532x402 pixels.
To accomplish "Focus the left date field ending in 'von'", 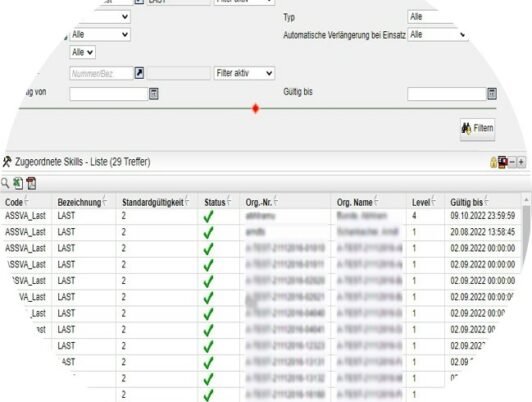I will [109, 94].
